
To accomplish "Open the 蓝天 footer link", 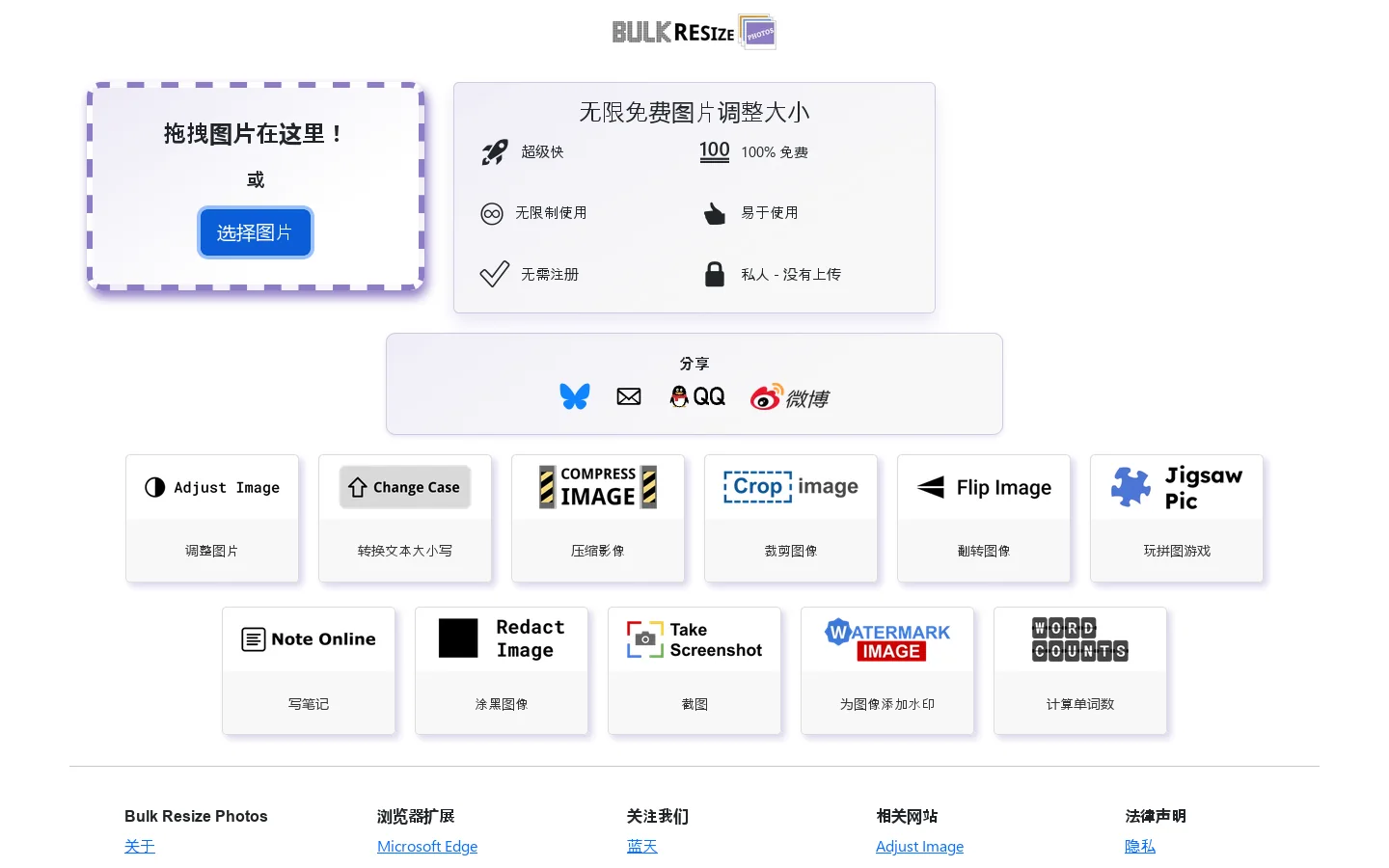I will point(642,846).
